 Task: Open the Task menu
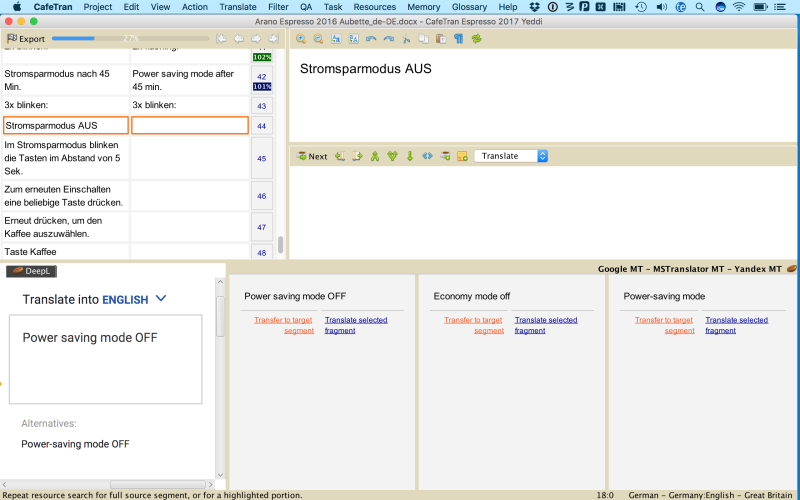click(x=333, y=7)
